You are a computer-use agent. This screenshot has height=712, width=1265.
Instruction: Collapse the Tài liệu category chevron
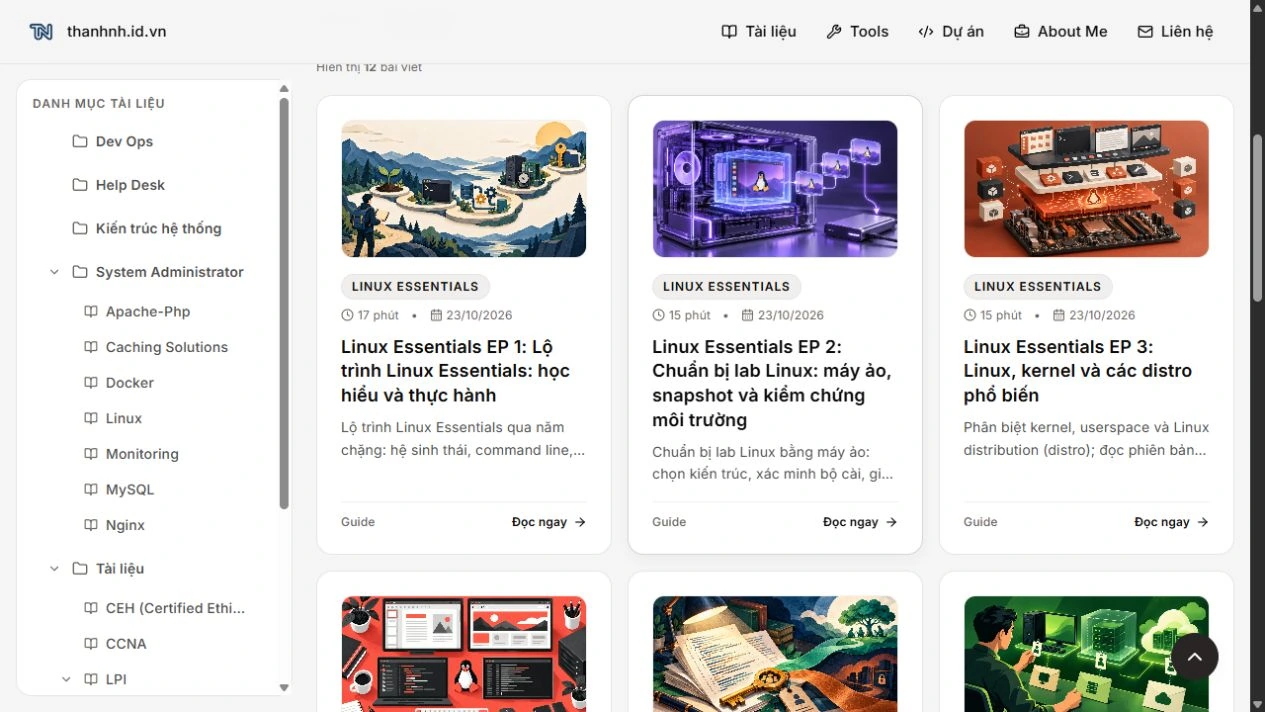55,569
